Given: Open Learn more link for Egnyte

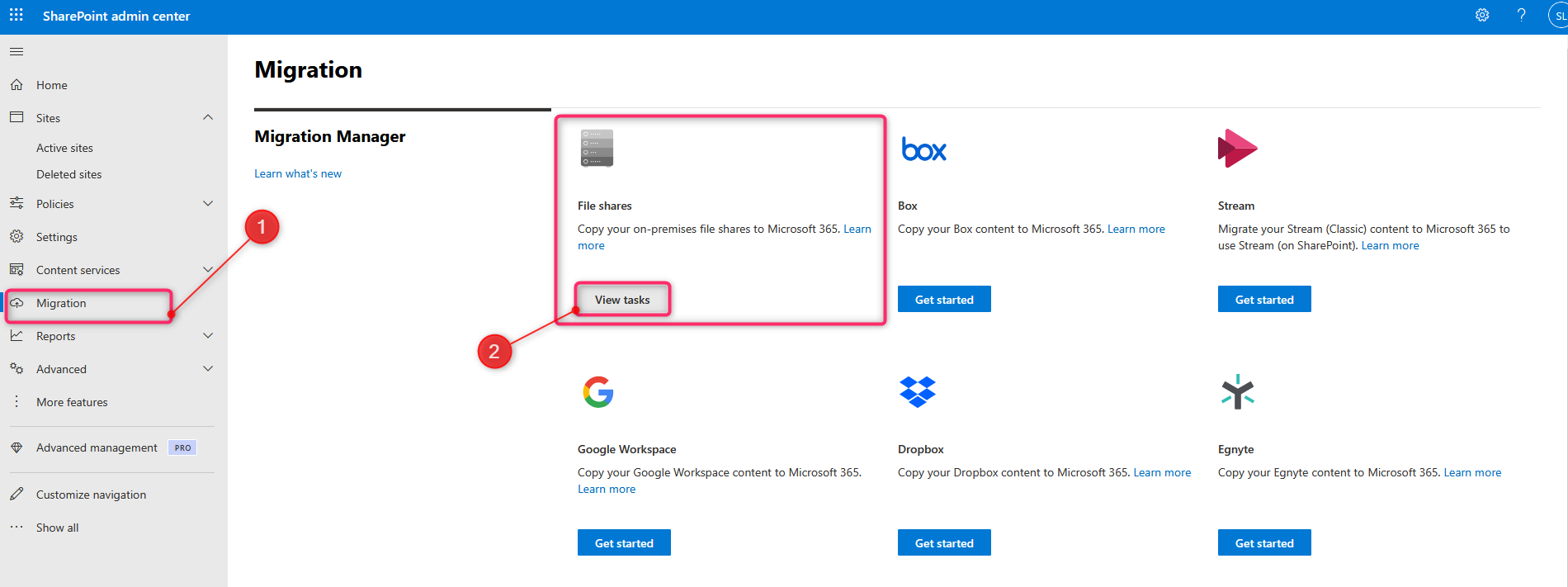Looking at the screenshot, I should (x=1472, y=472).
